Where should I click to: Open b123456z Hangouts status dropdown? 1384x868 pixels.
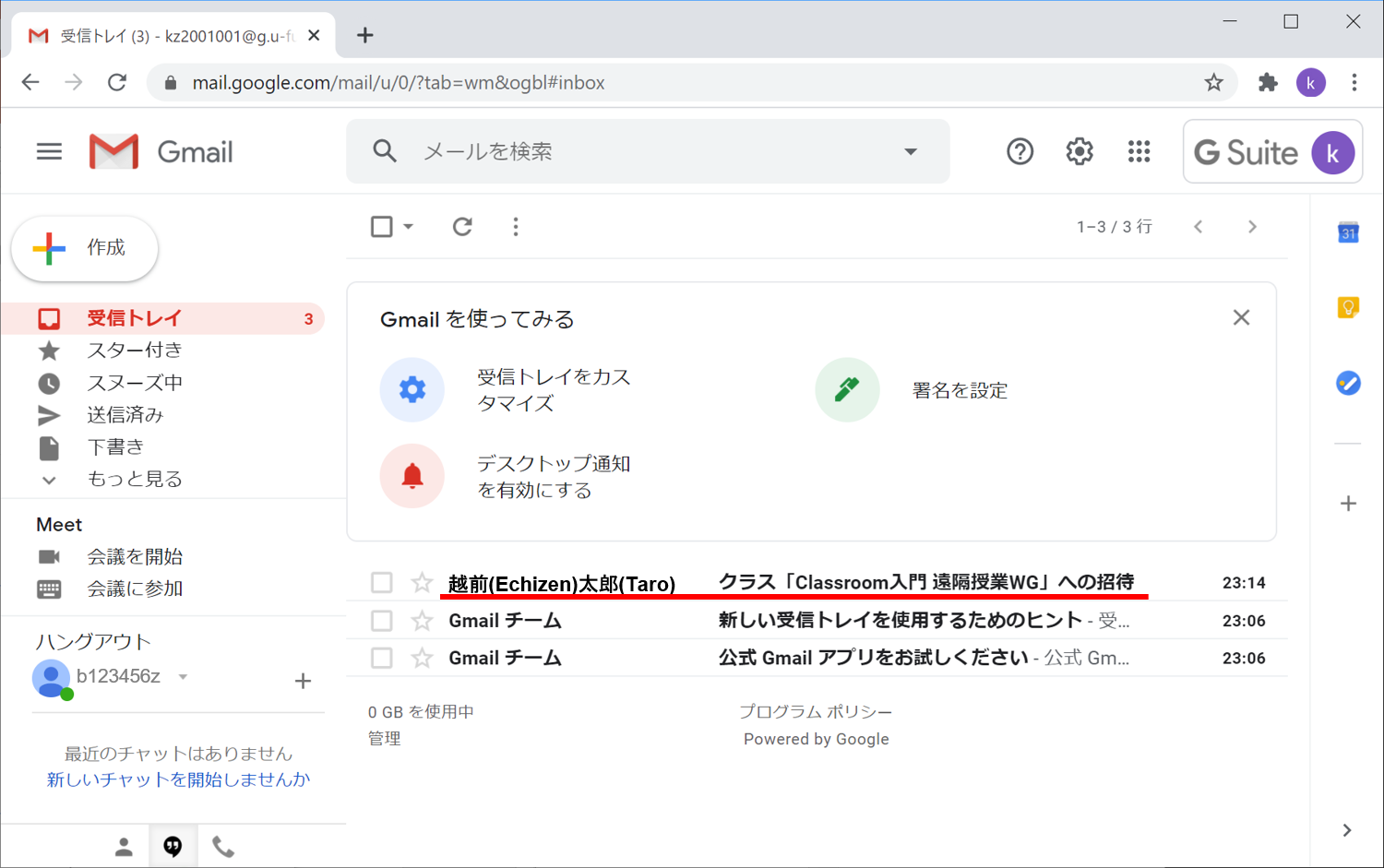pos(183,677)
